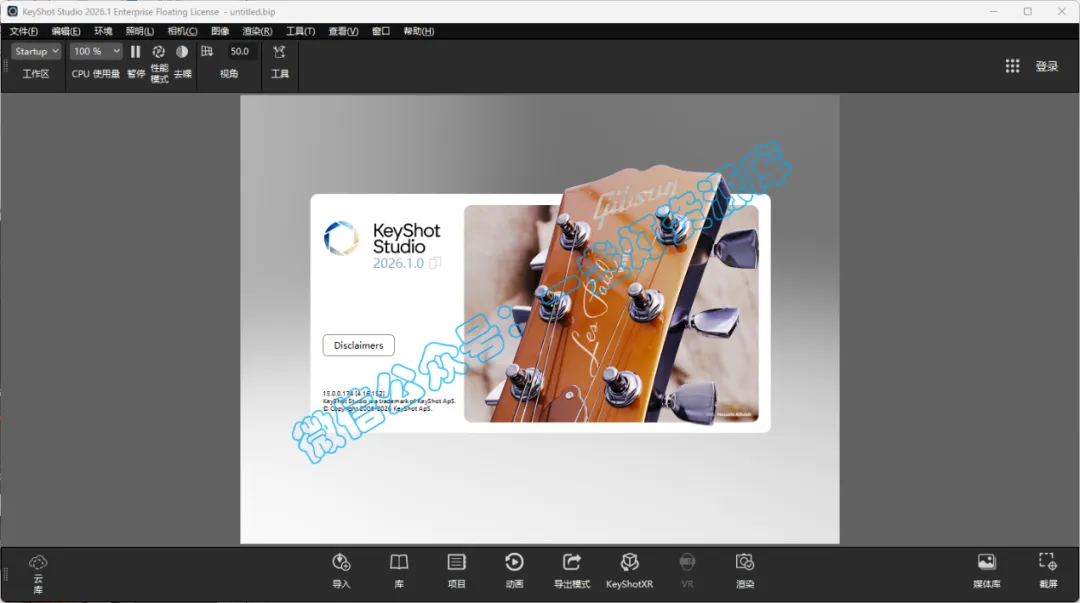Expand the CPU usage 100 % dropdown

[x=96, y=51]
